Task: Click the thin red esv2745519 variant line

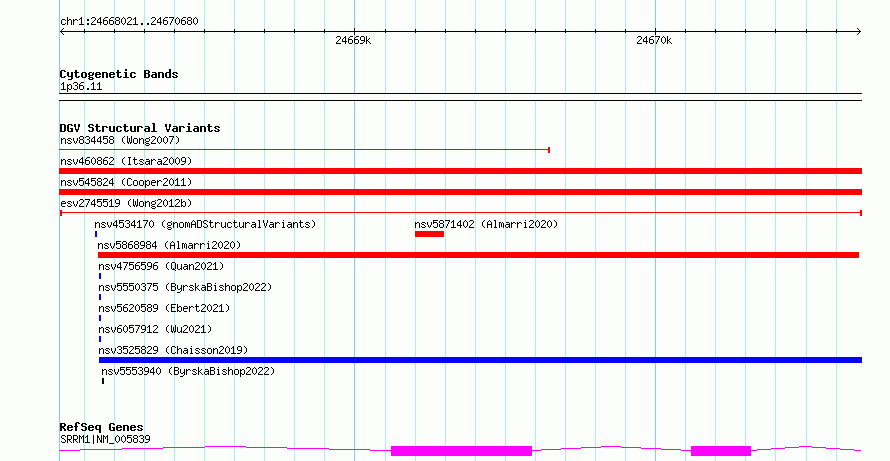Action: tap(461, 213)
